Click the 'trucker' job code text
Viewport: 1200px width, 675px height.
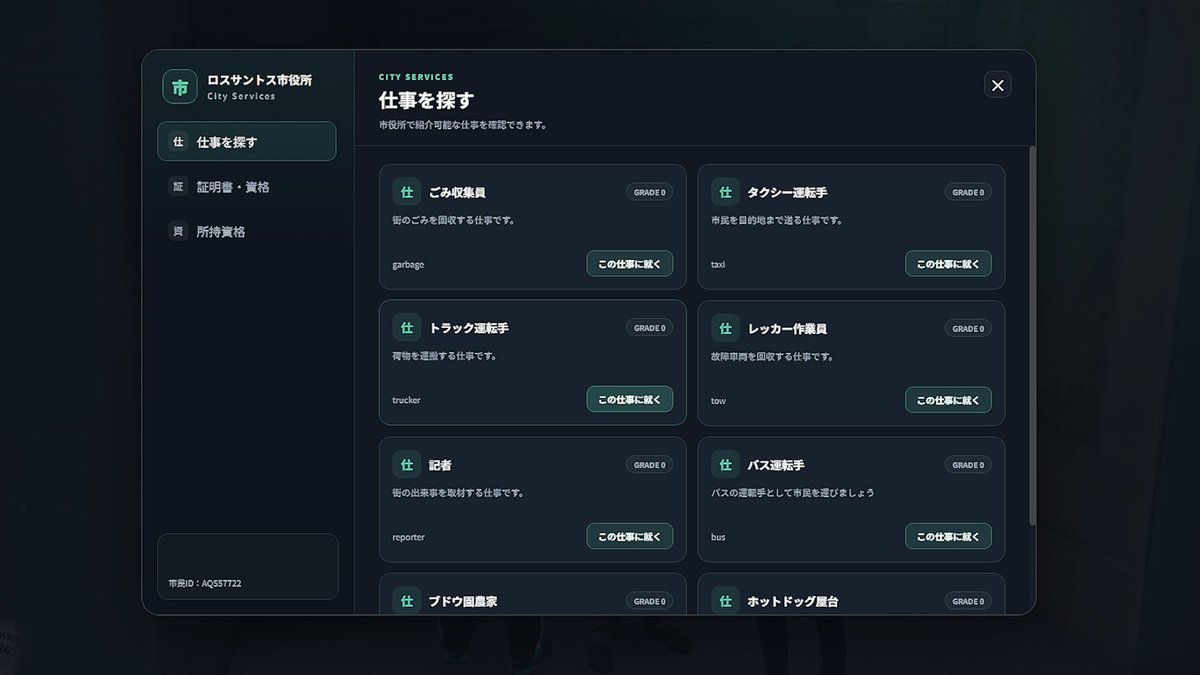[406, 400]
